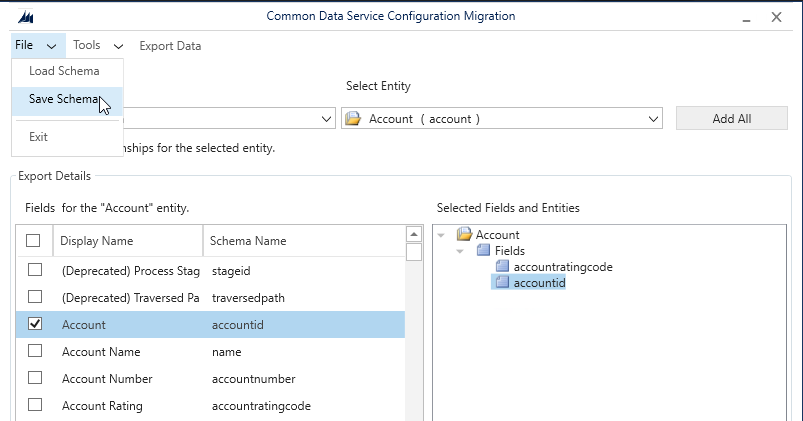Check the (Deprecated) Process Stage checkbox
Image resolution: width=803 pixels, height=421 pixels.
point(35,269)
